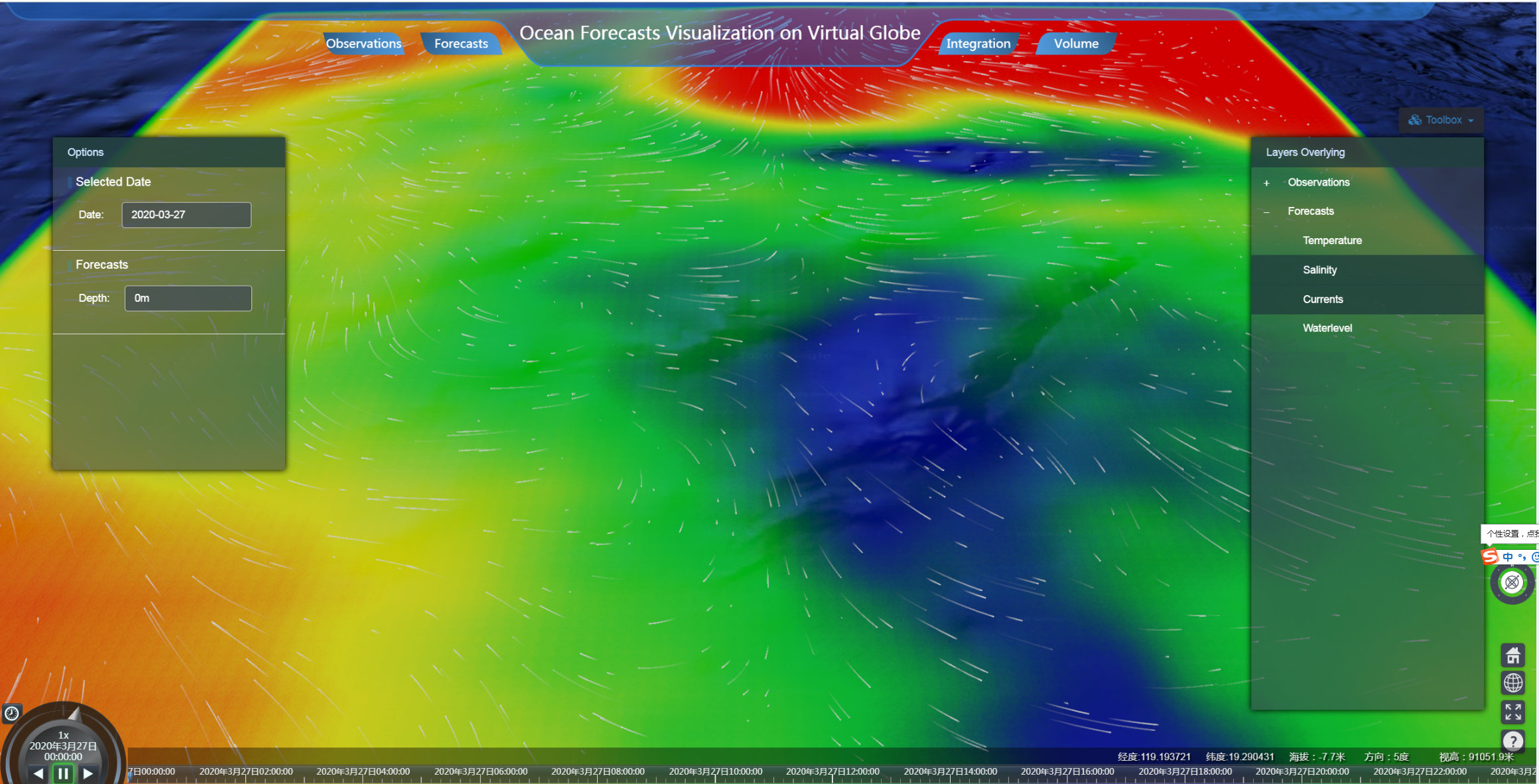The image size is (1539, 784).
Task: Switch to the Integration tab
Action: pos(978,44)
